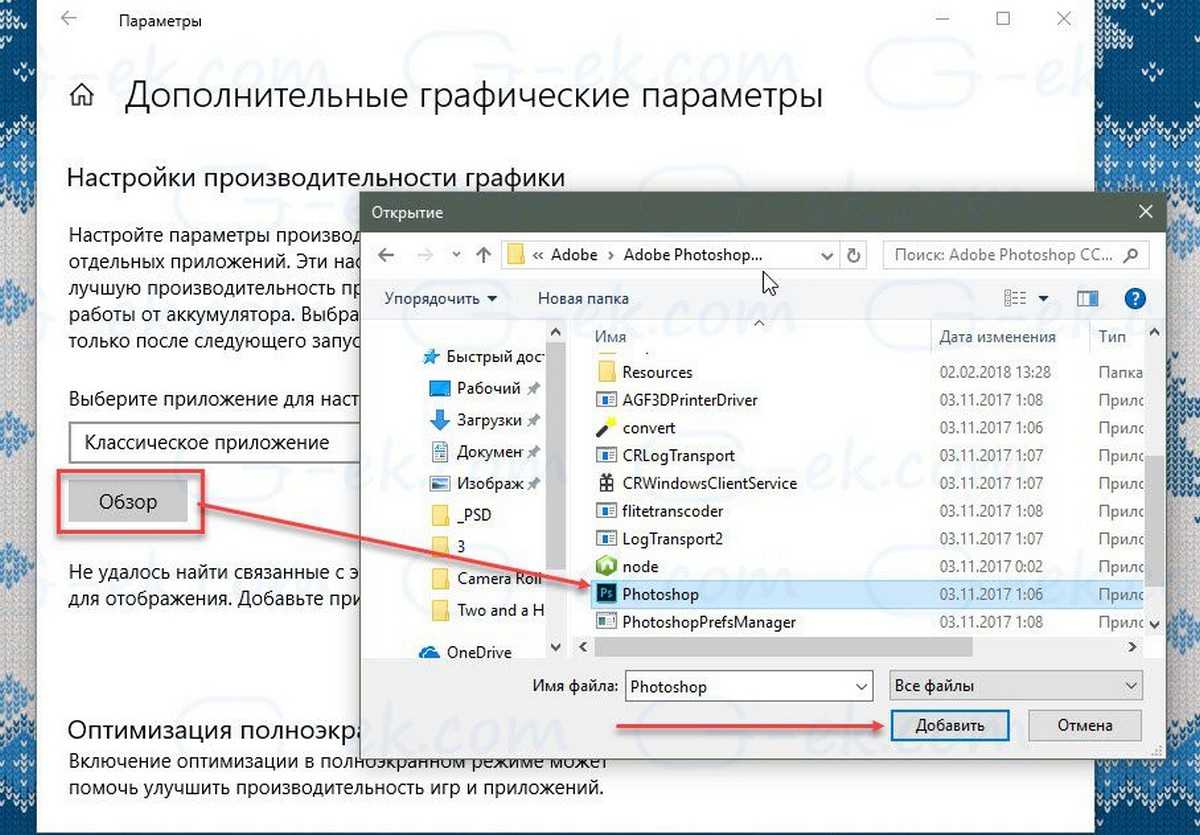
Task: Open the Two and a H folder
Action: [487, 610]
